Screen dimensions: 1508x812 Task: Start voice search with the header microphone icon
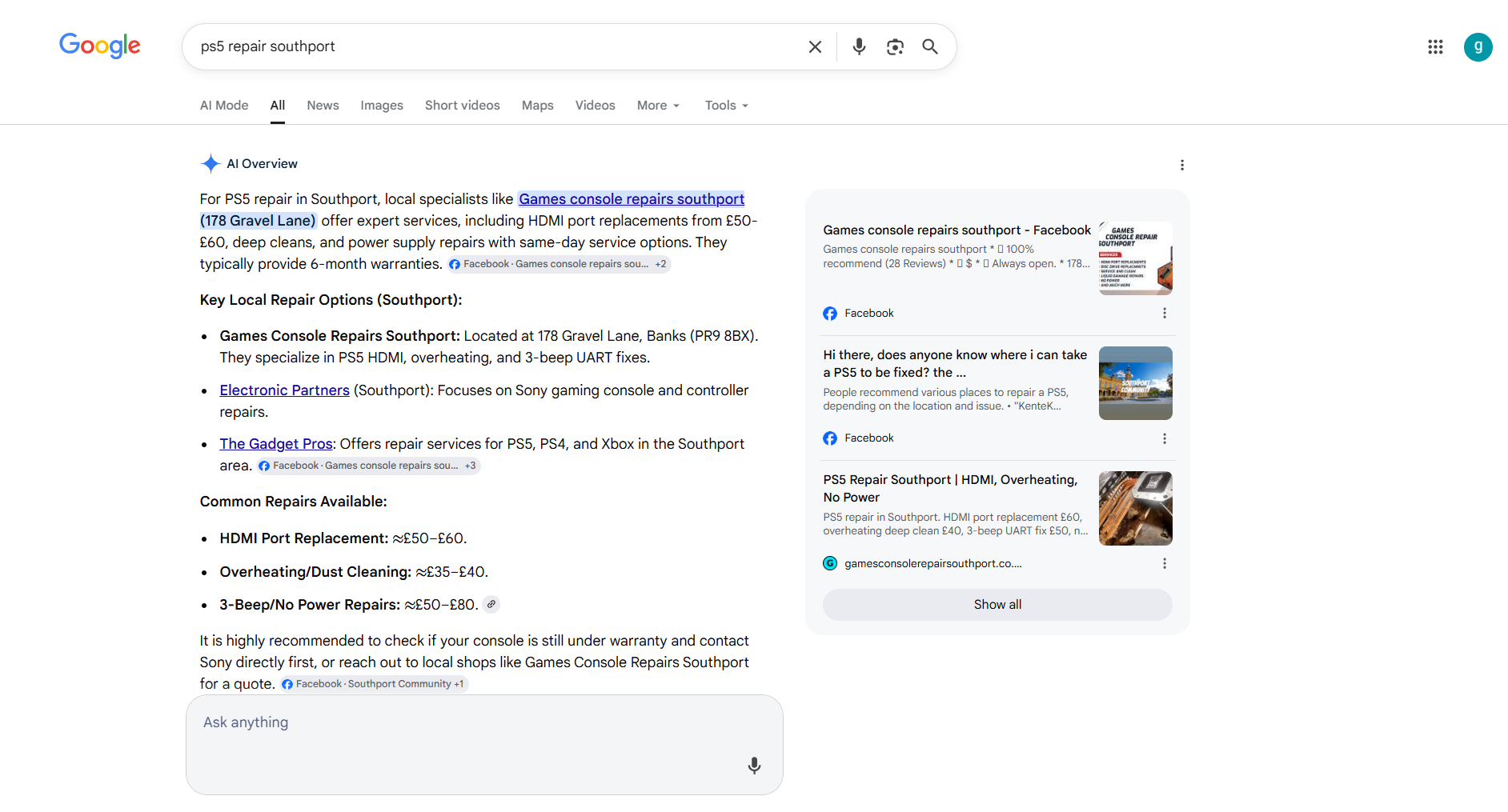coord(859,46)
